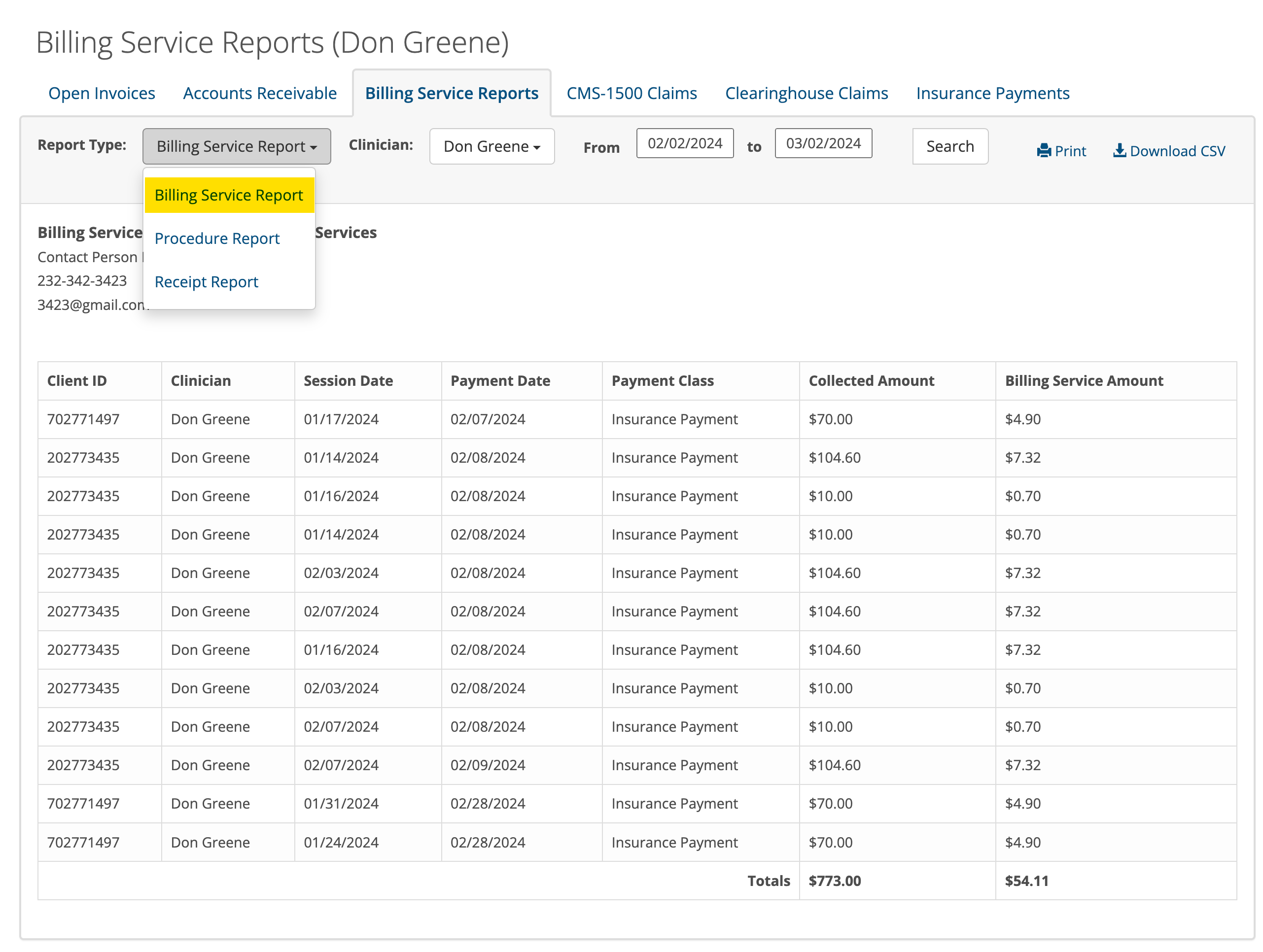The height and width of the screenshot is (952, 1263).
Task: Click the $70.00 amount in the 01/31/2024 row
Action: coord(830,804)
